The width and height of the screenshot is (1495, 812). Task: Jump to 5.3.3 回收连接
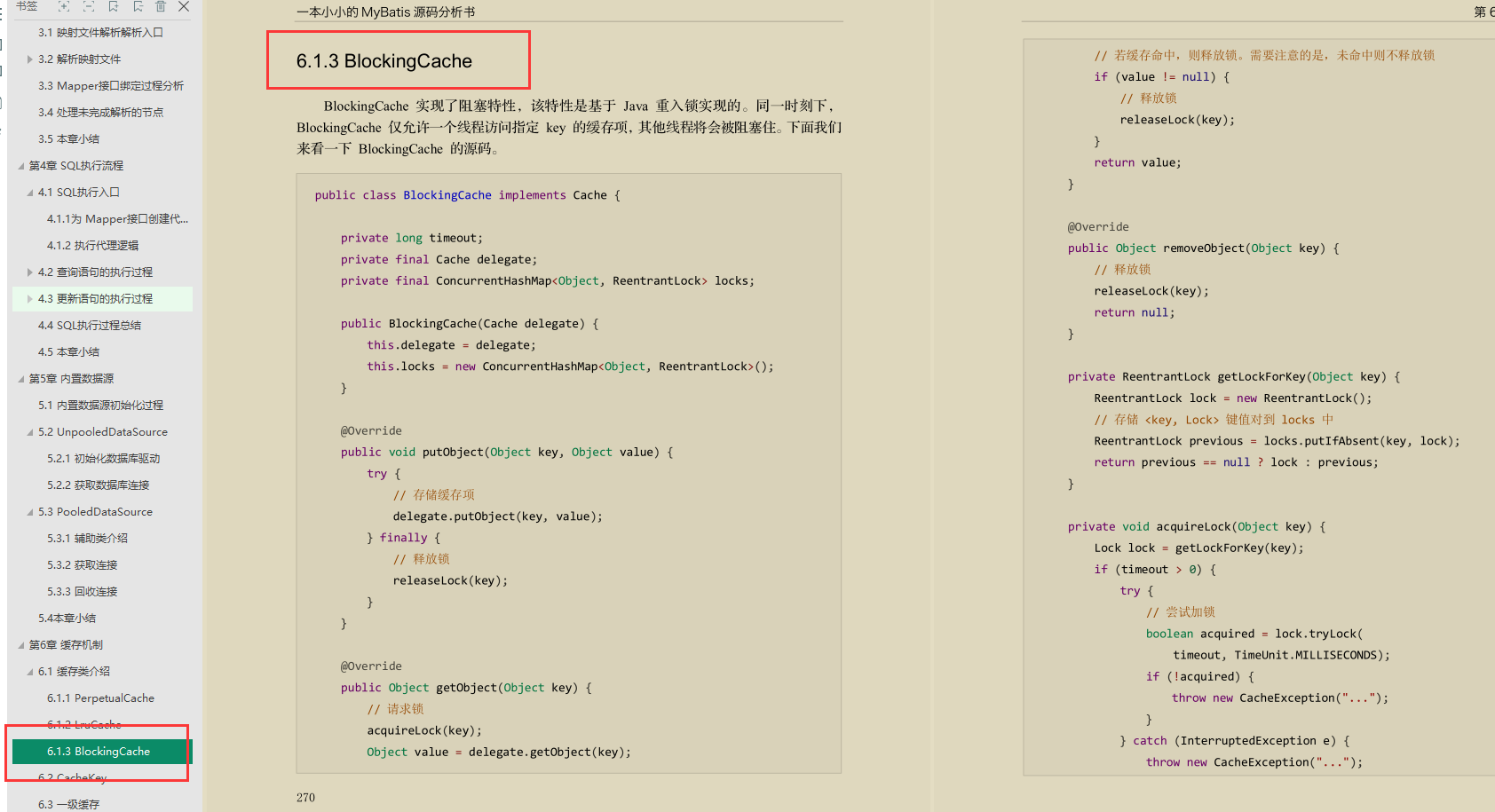click(x=82, y=592)
